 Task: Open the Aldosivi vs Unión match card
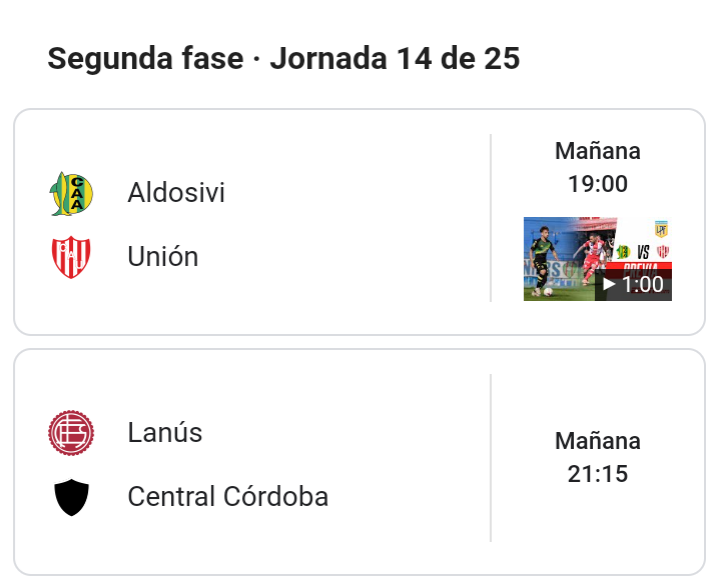tap(360, 222)
